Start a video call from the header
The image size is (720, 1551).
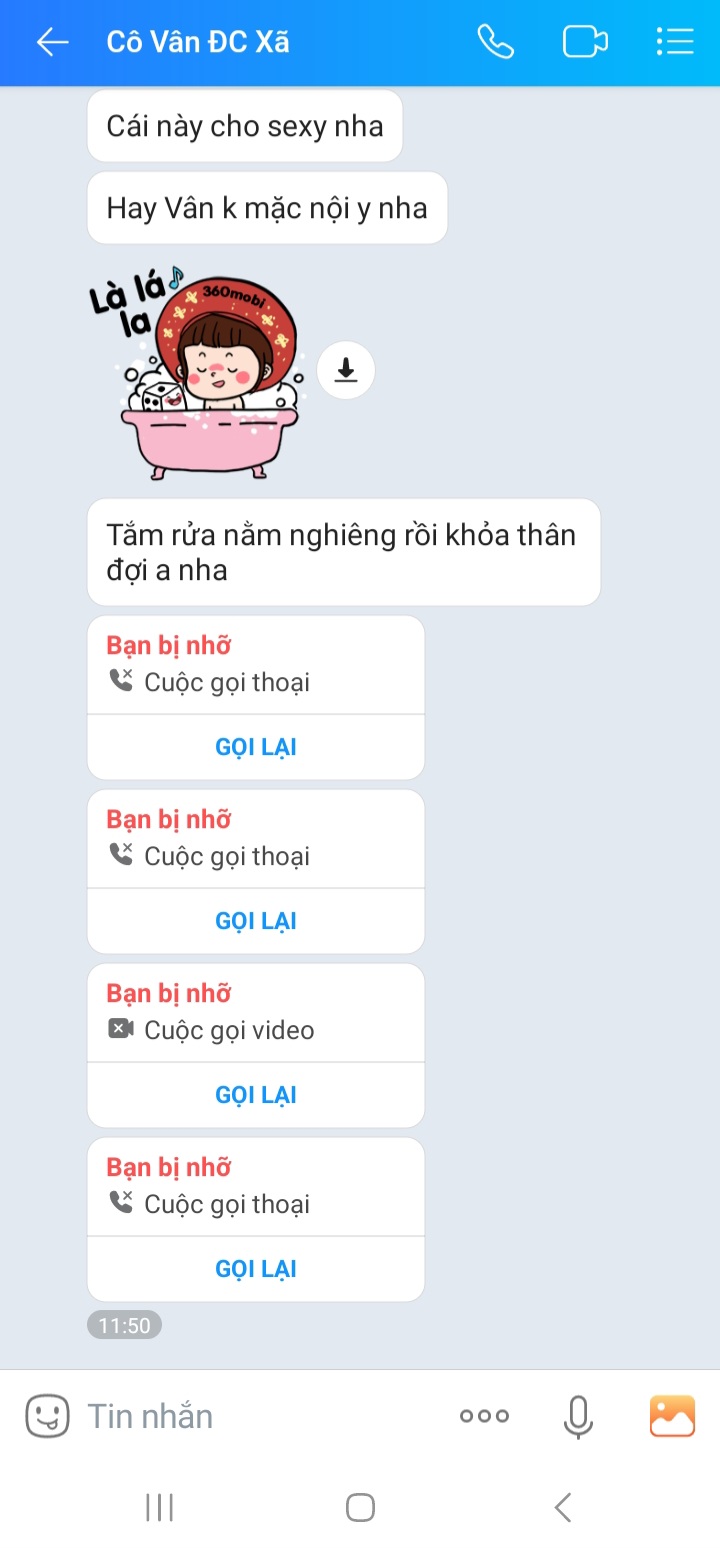(585, 42)
